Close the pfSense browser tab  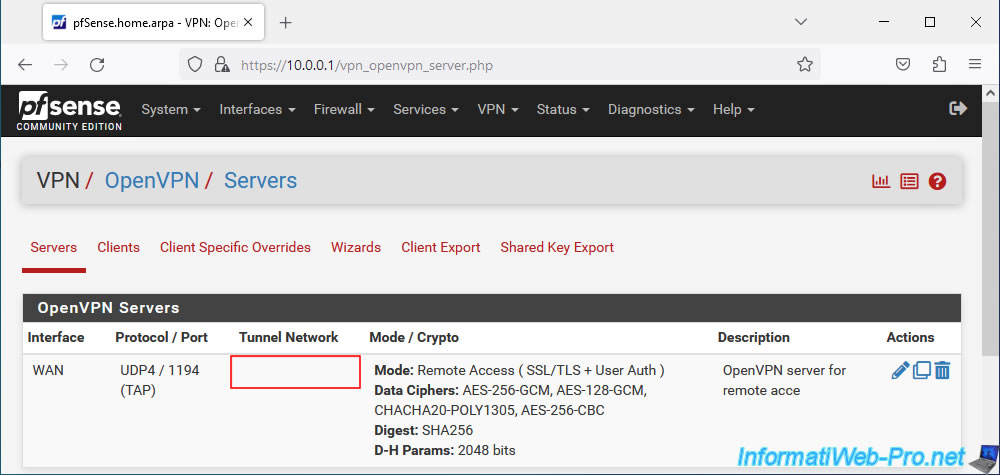tap(248, 22)
